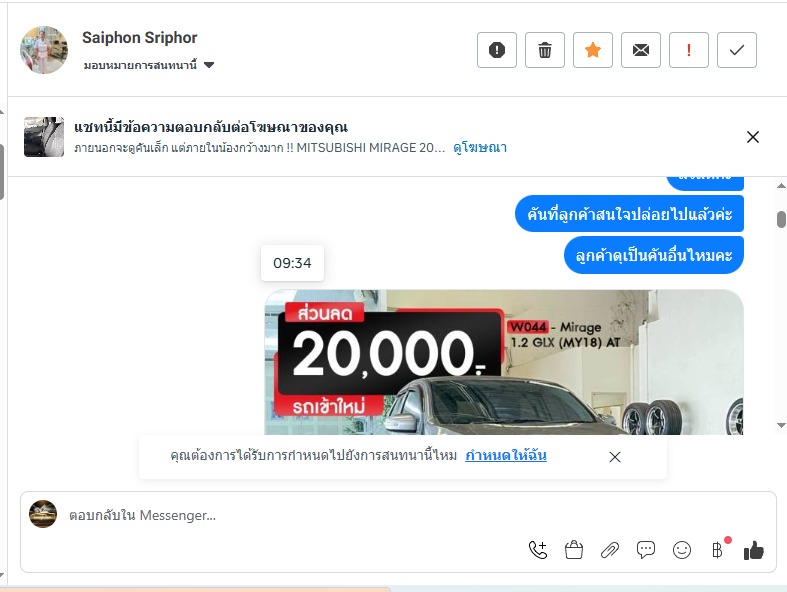The width and height of the screenshot is (787, 592).
Task: Send thumbs up like
Action: pos(753,550)
